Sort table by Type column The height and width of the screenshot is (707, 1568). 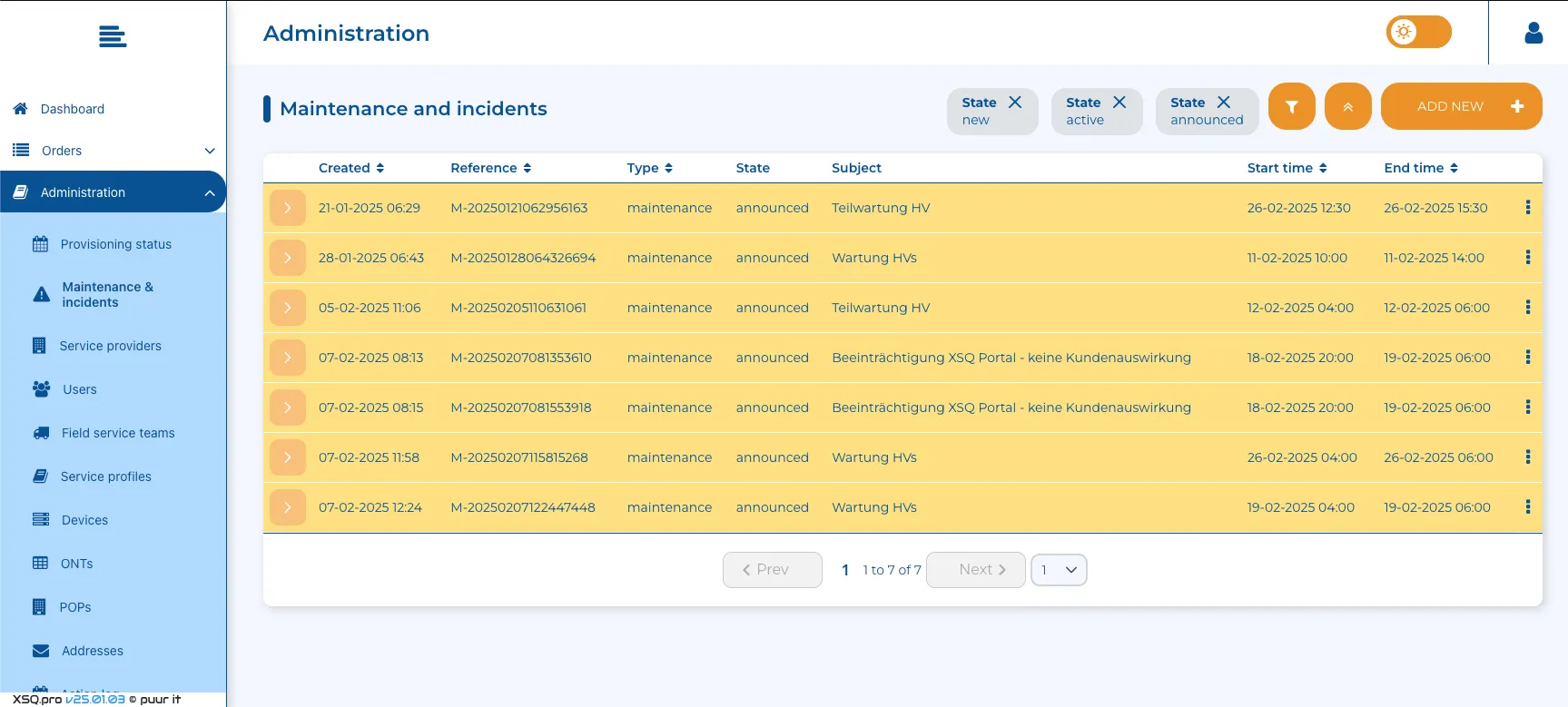(x=650, y=168)
